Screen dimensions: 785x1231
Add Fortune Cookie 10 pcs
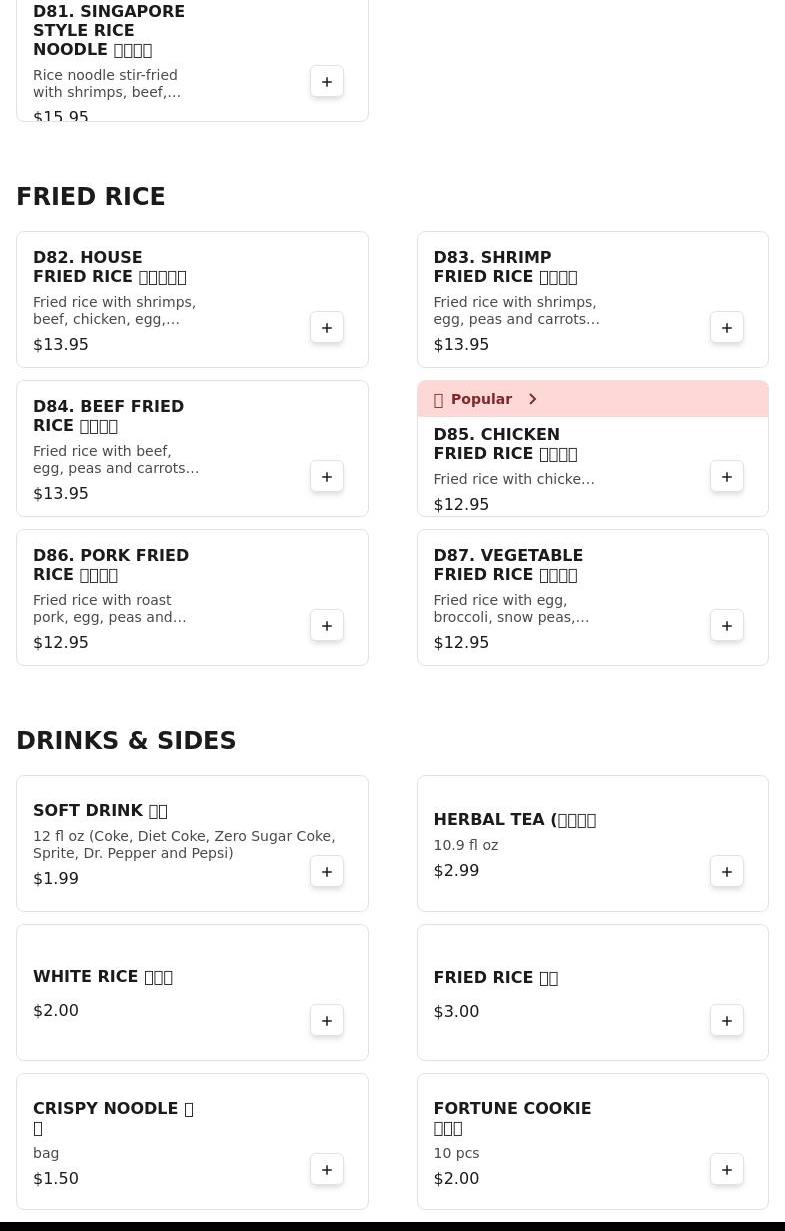[x=727, y=1170]
